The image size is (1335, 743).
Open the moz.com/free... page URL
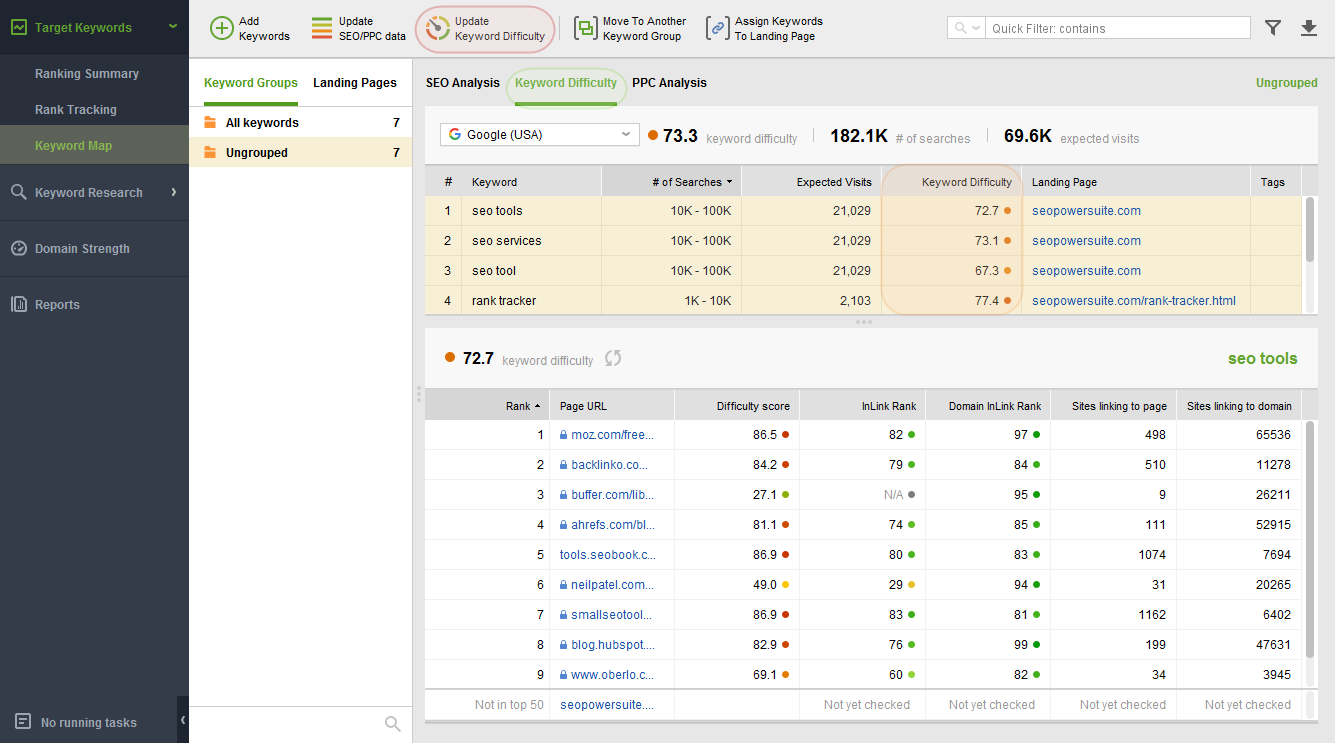click(x=612, y=435)
